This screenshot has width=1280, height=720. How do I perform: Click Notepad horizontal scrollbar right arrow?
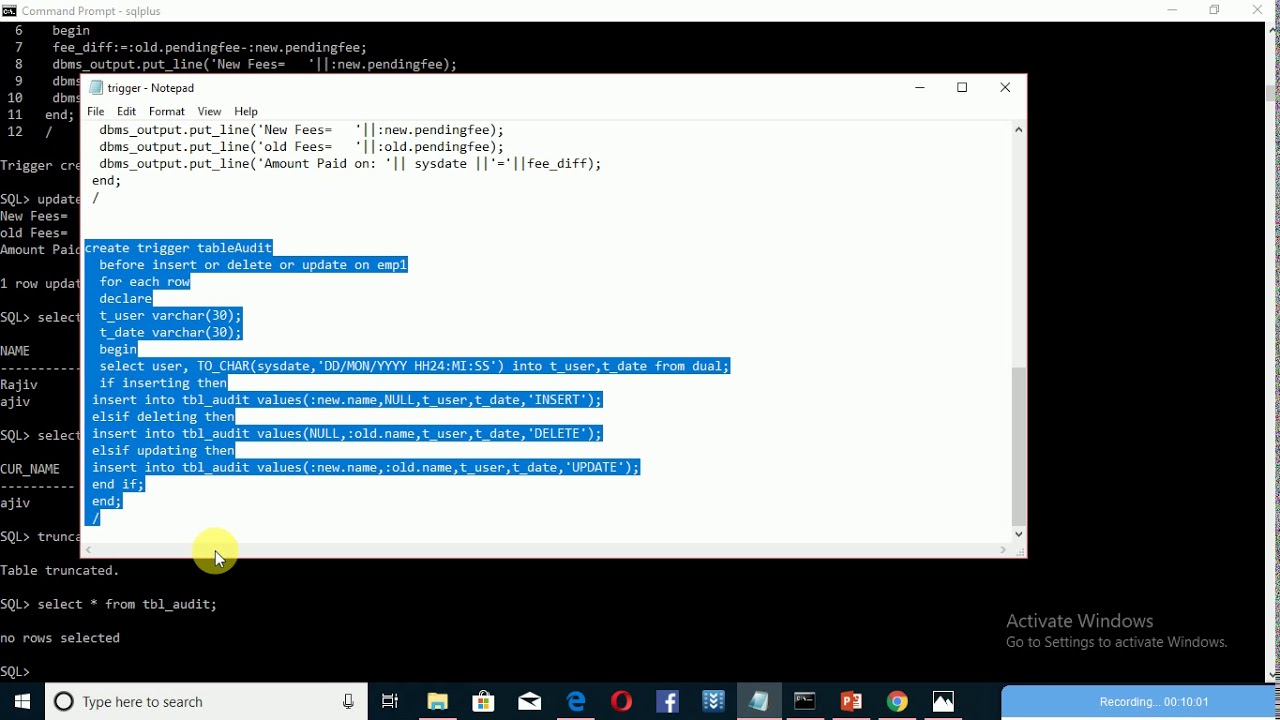(x=1003, y=550)
